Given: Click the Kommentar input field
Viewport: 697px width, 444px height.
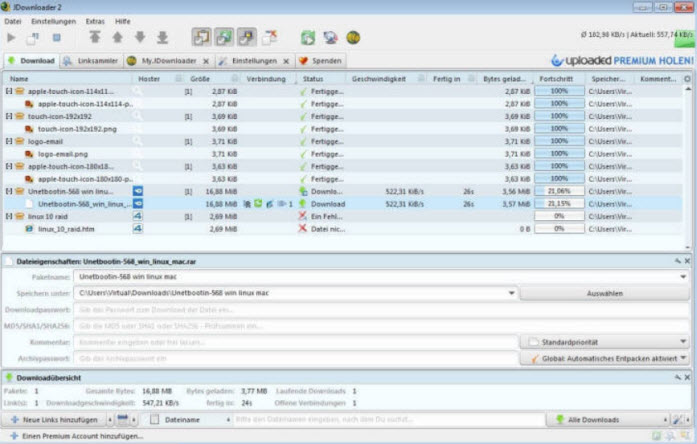Looking at the screenshot, I should point(296,342).
